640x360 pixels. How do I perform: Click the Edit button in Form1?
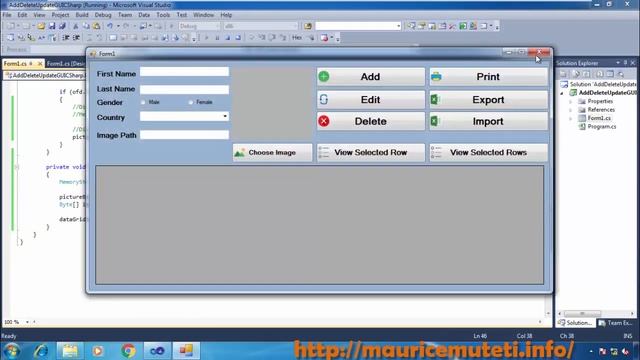point(371,100)
